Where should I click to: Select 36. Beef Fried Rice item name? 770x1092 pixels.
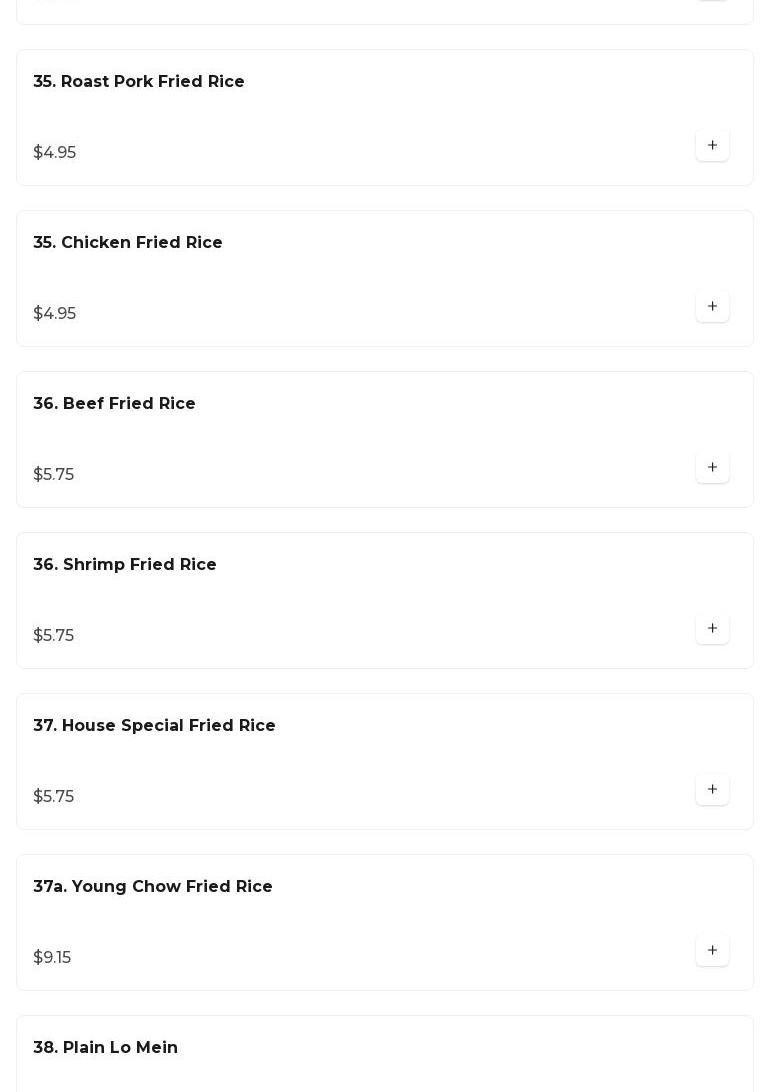point(114,404)
